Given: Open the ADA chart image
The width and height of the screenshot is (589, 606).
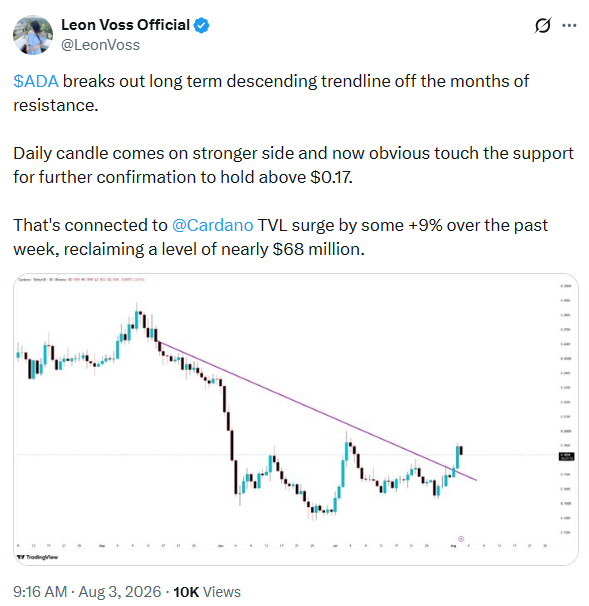Looking at the screenshot, I should click(296, 419).
